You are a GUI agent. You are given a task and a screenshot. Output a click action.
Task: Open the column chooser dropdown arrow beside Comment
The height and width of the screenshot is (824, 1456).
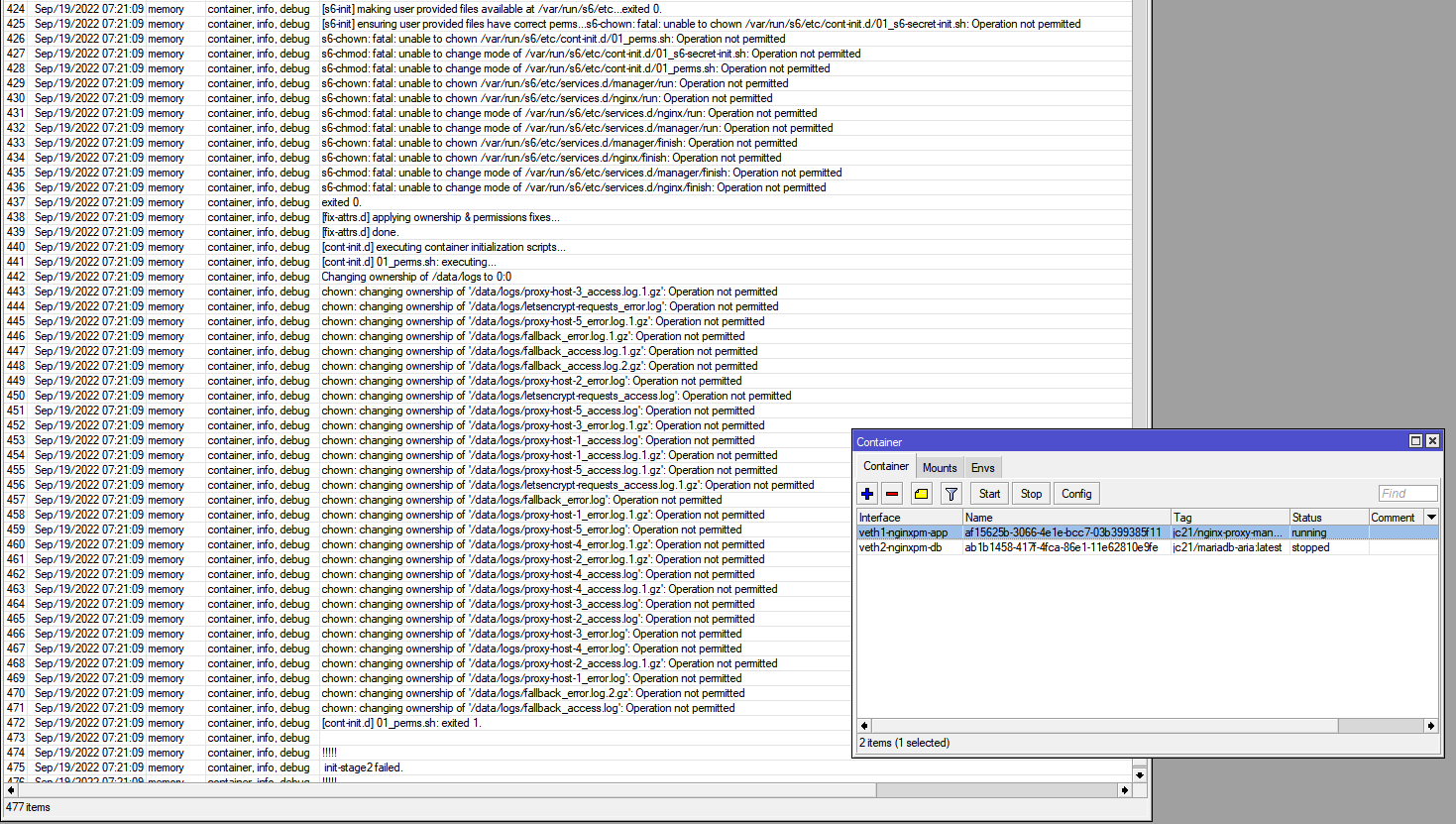pos(1431,518)
